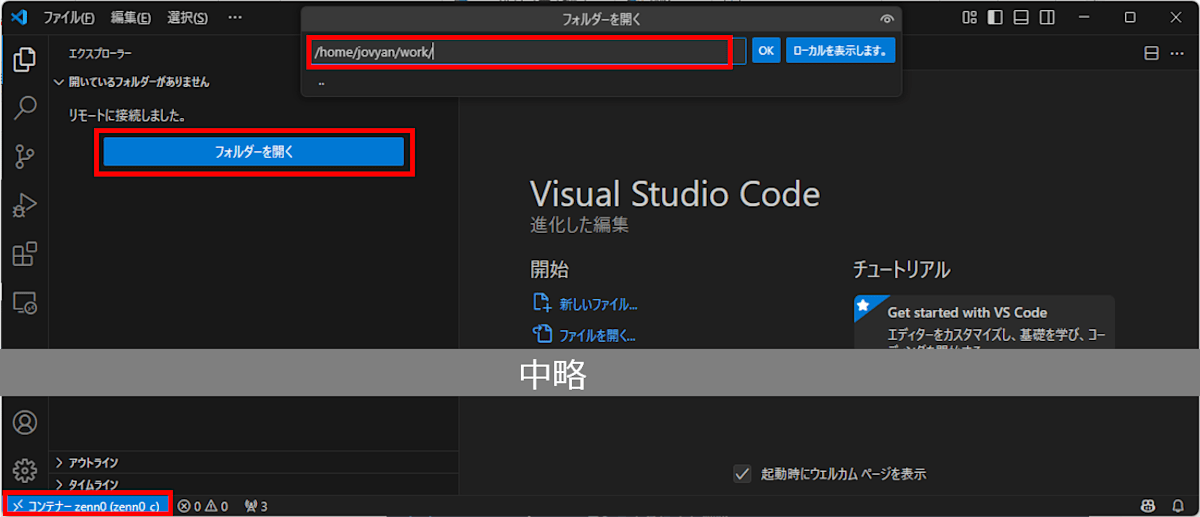The width and height of the screenshot is (1200, 517).
Task: Open the Manage gear icon
Action: coord(24,470)
